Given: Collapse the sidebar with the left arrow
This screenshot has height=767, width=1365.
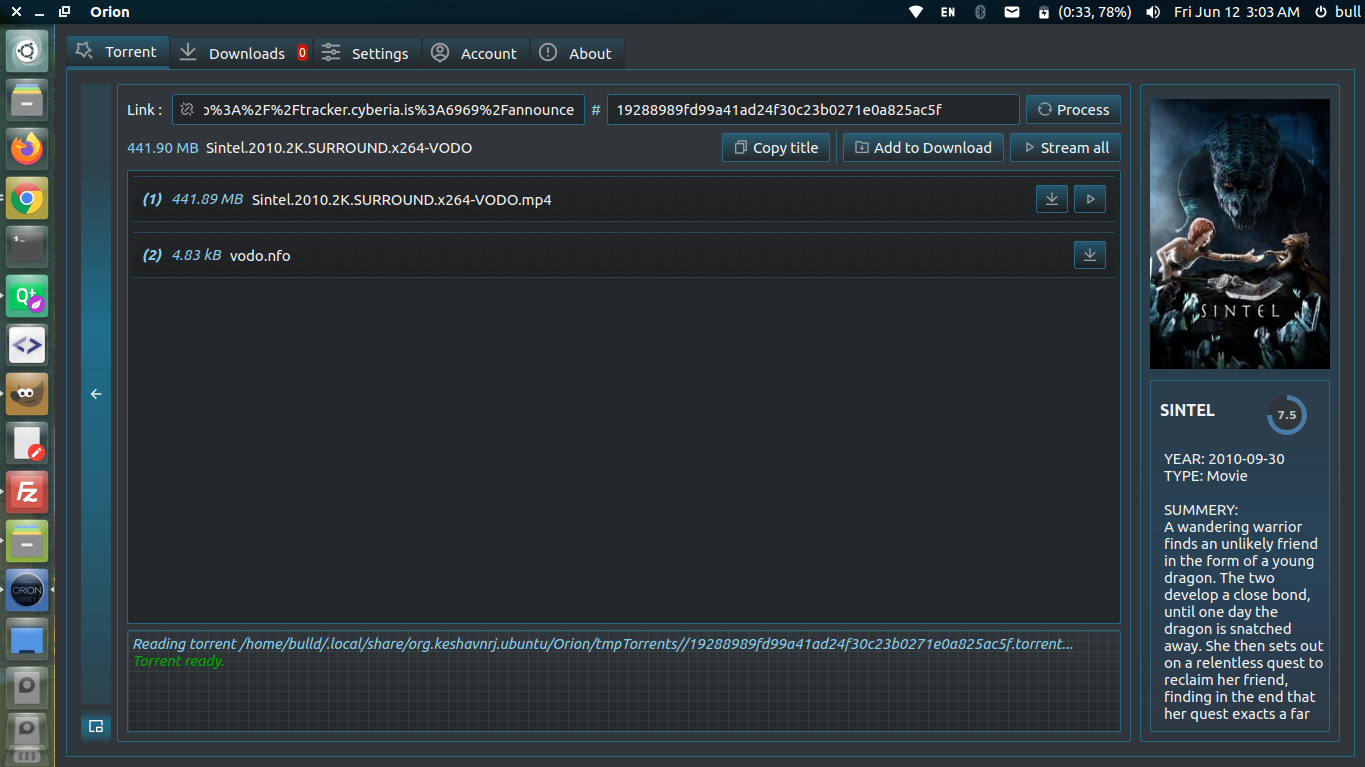Looking at the screenshot, I should tap(95, 394).
